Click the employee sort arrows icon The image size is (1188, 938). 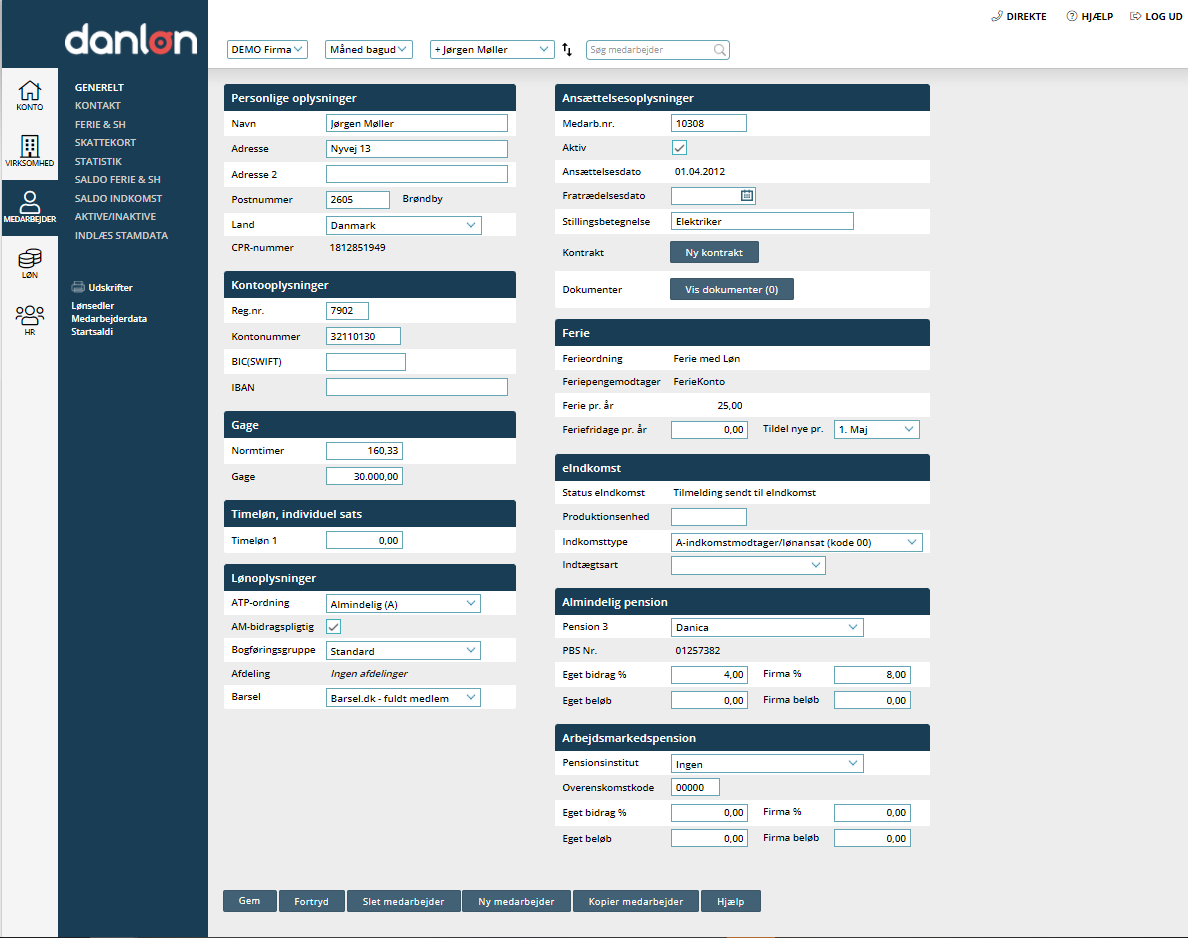coord(567,49)
